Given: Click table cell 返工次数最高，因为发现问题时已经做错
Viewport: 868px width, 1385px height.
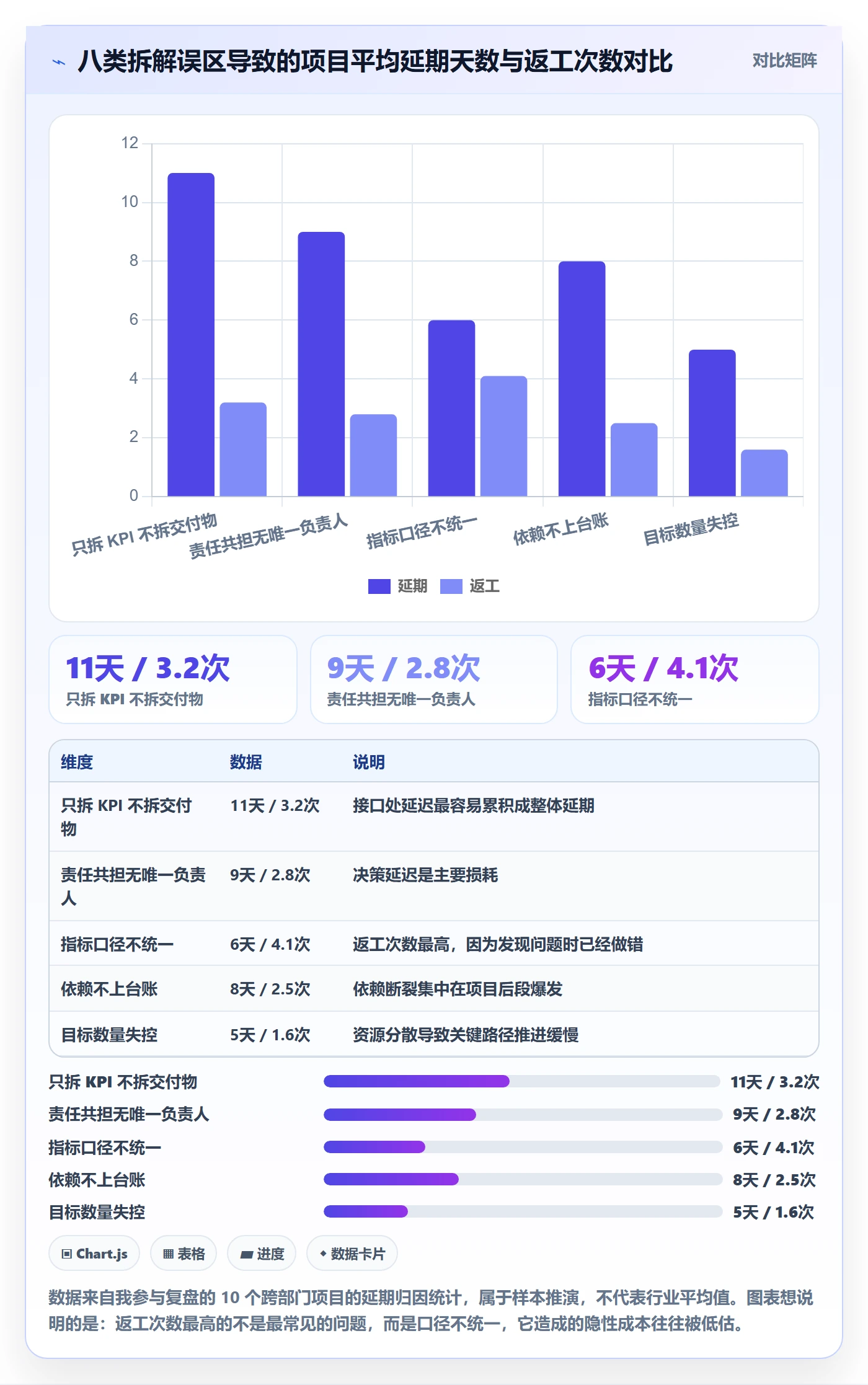Looking at the screenshot, I should tap(498, 944).
